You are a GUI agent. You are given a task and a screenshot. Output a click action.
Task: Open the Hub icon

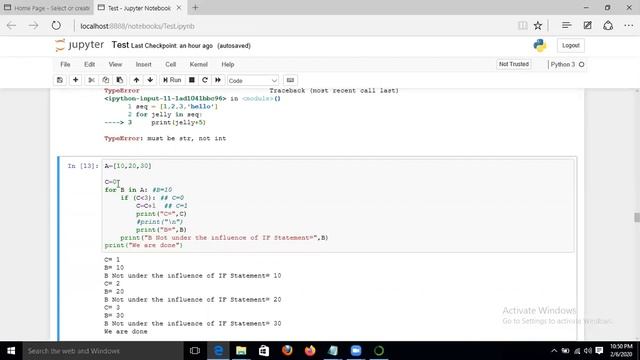pos(567,26)
